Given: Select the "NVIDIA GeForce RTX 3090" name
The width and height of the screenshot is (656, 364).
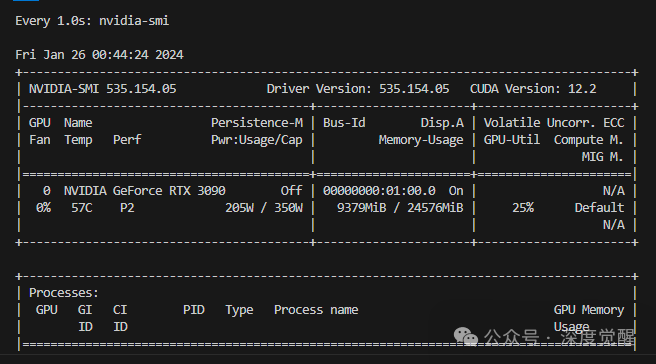Looking at the screenshot, I should 145,191.
